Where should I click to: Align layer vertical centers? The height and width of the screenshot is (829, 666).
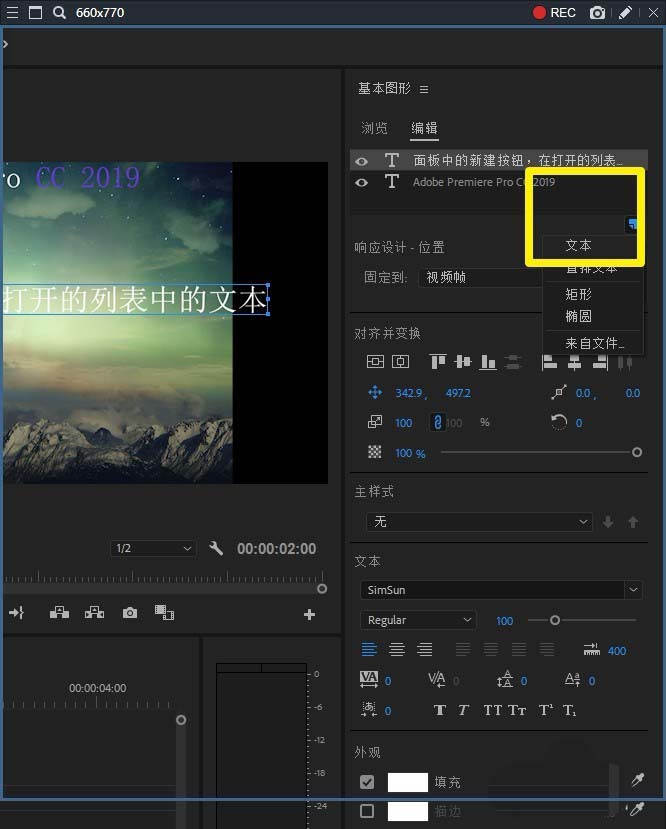click(x=462, y=362)
